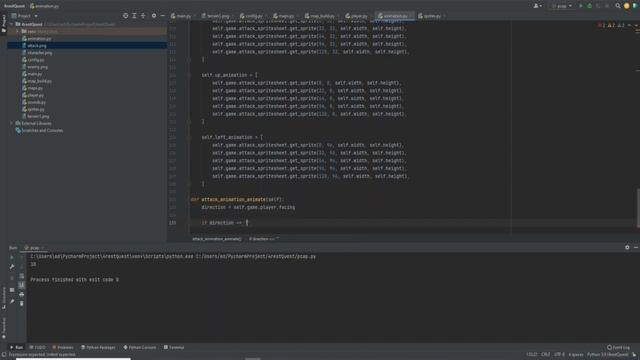Screen dimensions: 640x360
Task: Click the orange IDE updates icon
Action: tap(627, 6)
